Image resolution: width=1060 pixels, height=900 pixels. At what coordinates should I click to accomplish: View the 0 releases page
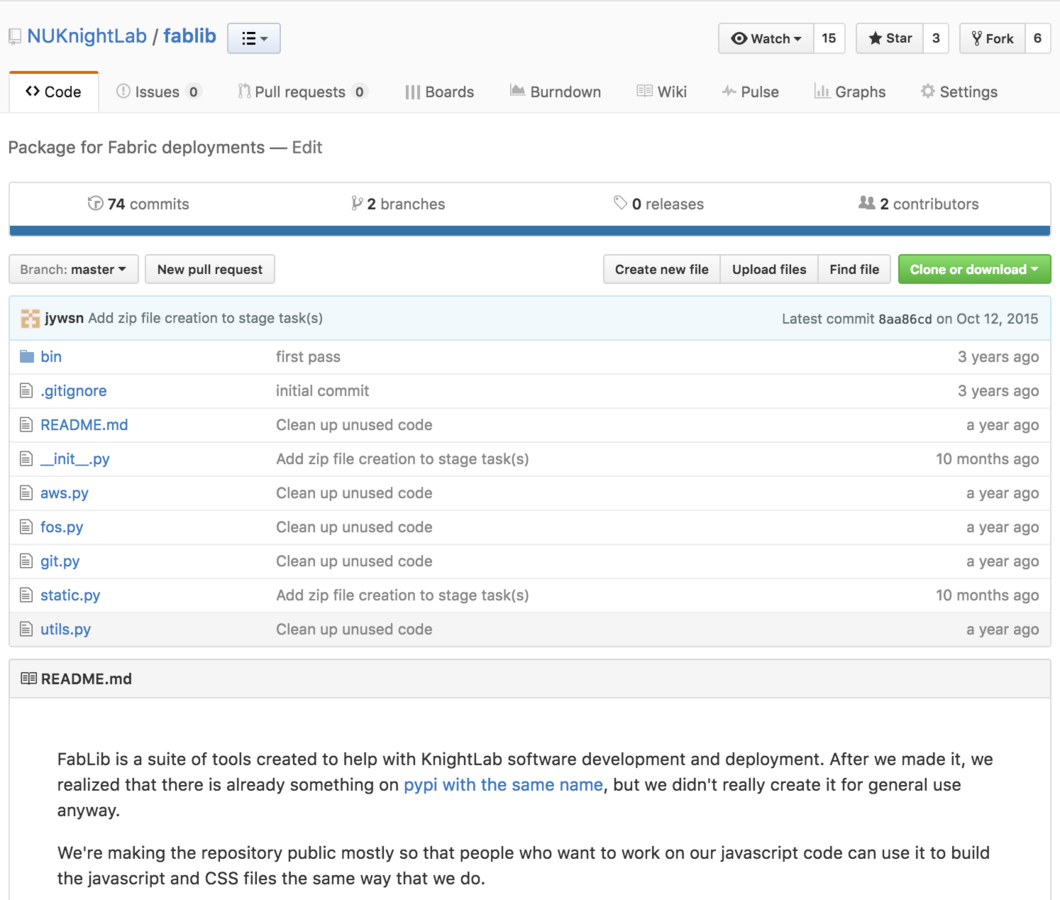[x=658, y=204]
